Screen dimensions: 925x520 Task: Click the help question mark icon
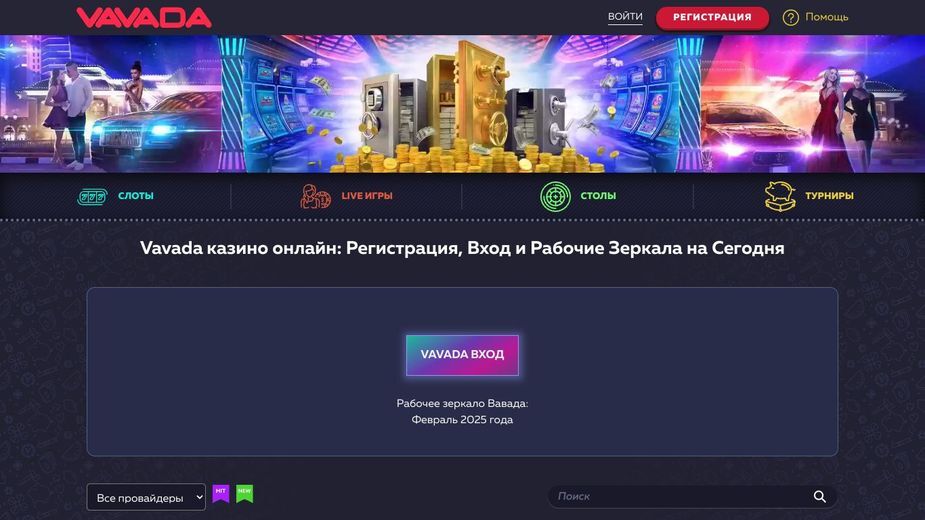(x=790, y=18)
